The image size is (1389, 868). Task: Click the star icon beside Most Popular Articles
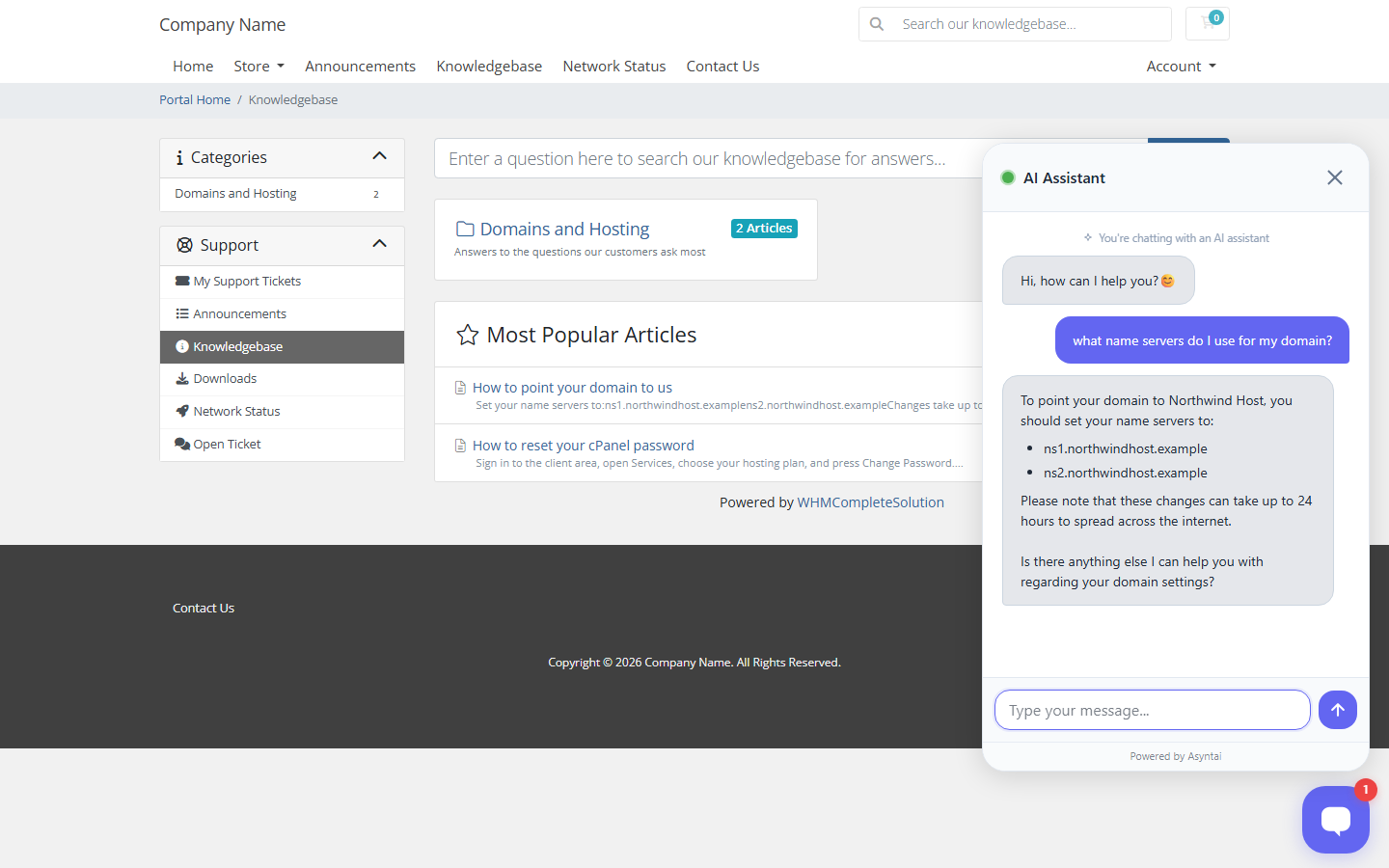tap(468, 335)
